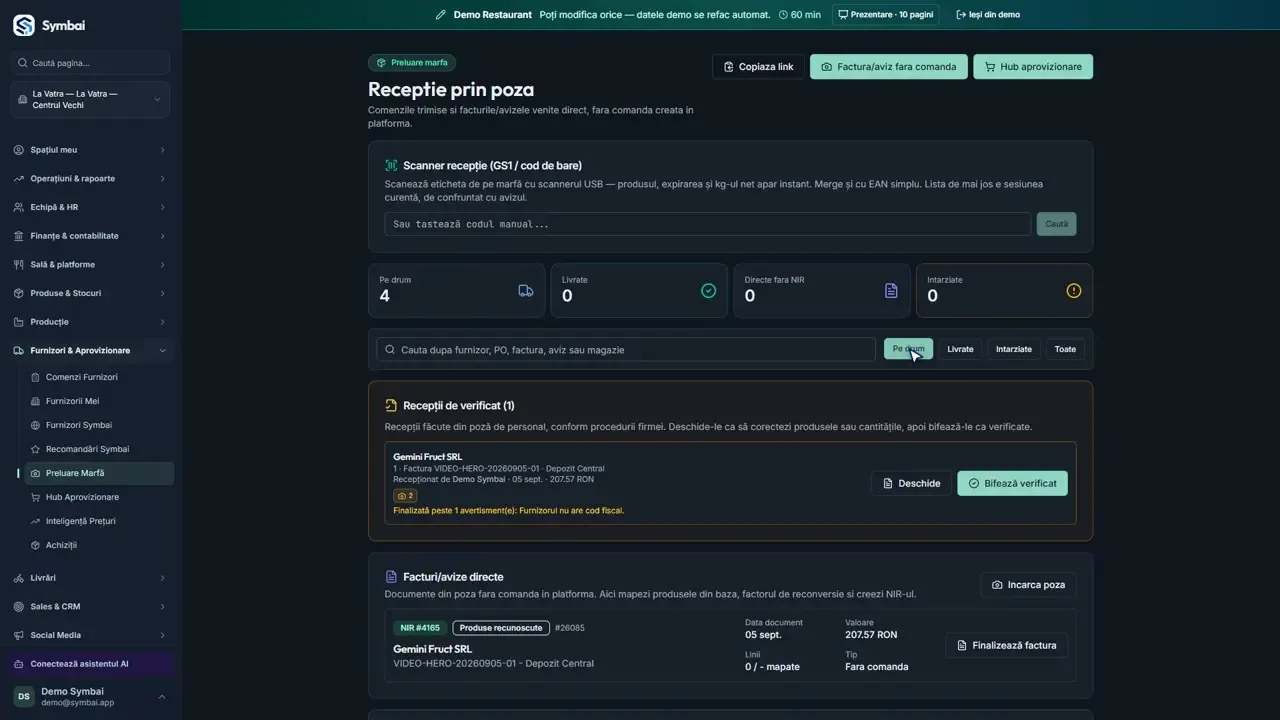Click the manual barcode code input field

[707, 224]
